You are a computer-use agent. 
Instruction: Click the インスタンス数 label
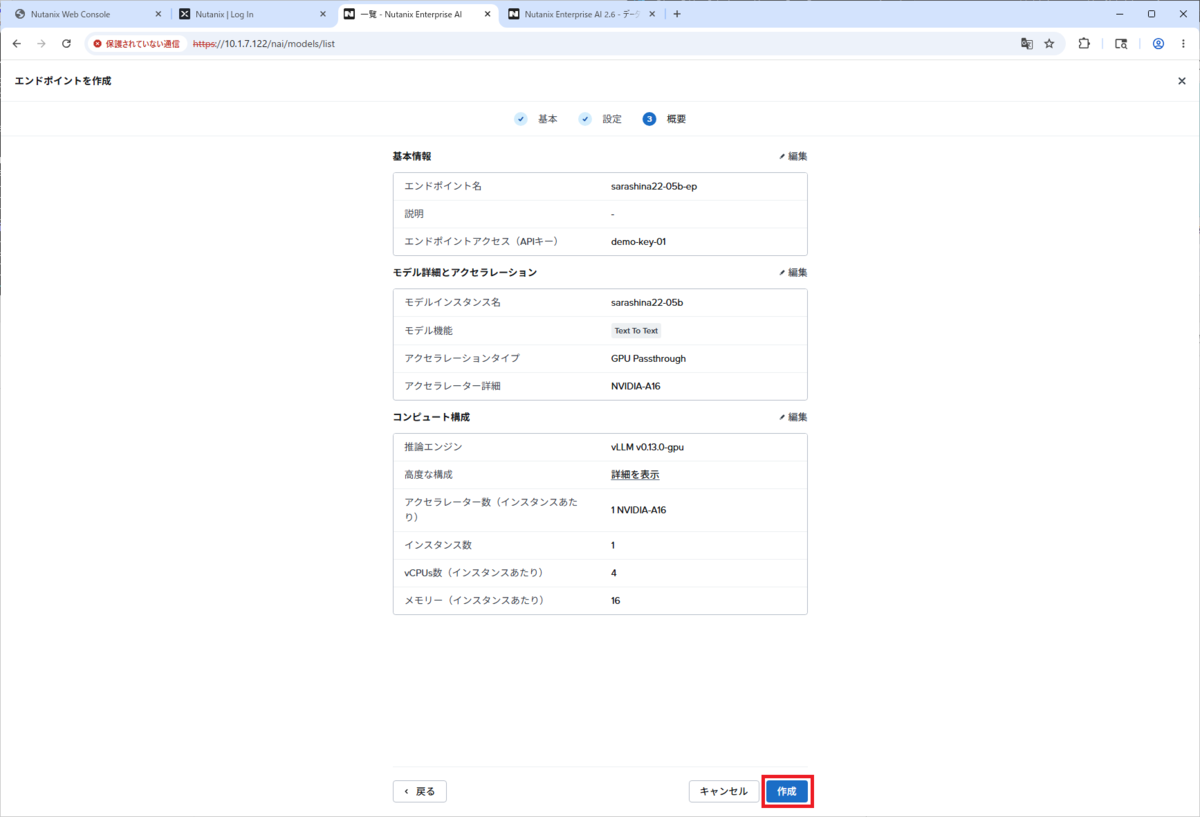pos(438,545)
